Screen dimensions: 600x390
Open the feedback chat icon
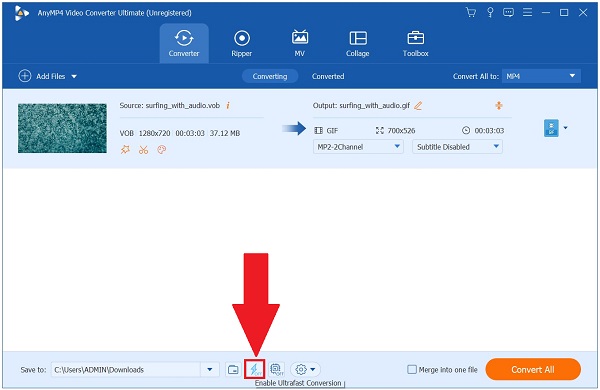tap(508, 13)
